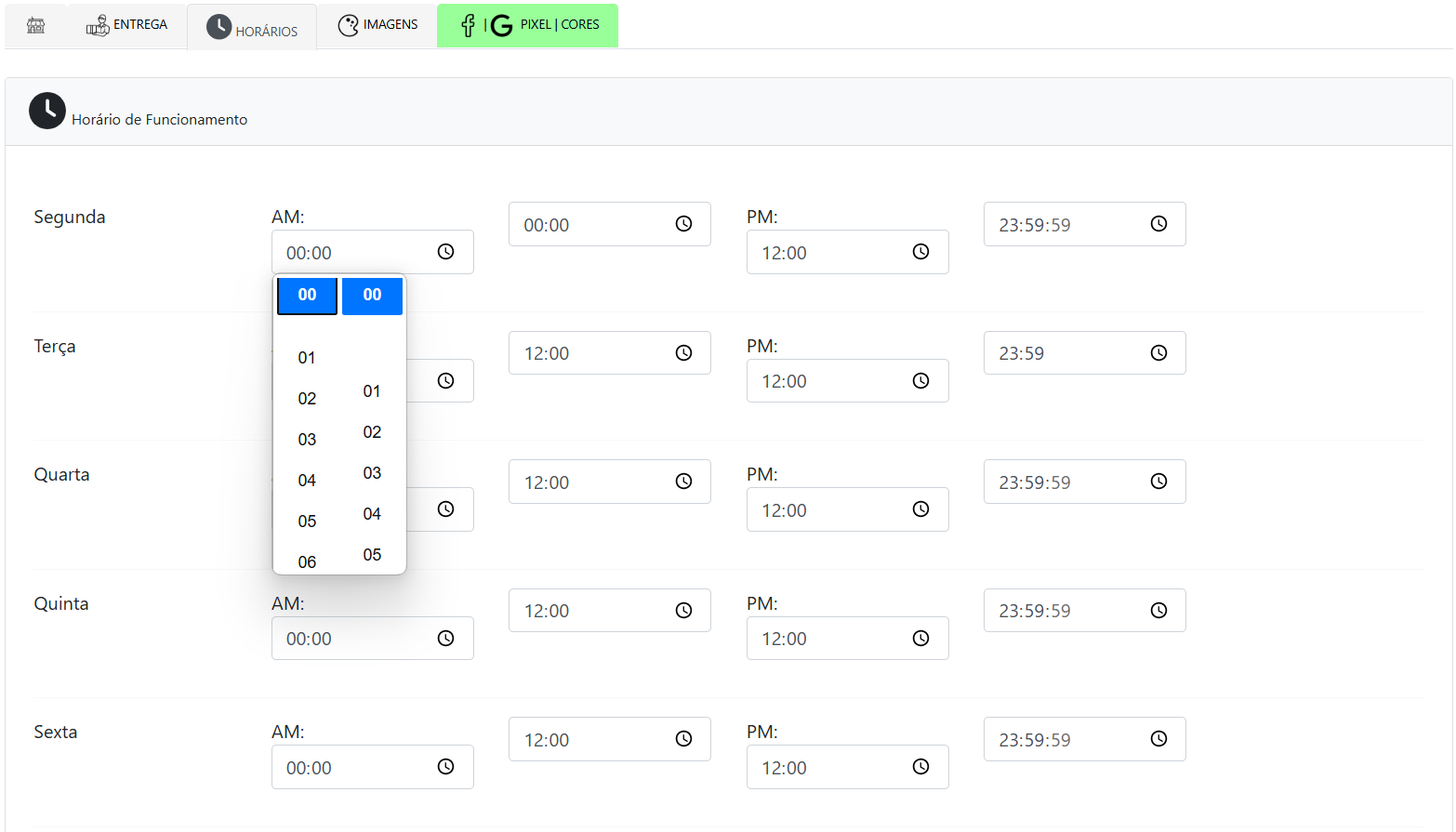Click the highlighted 00 minute option
The width and height of the screenshot is (1456, 832).
[x=372, y=296]
